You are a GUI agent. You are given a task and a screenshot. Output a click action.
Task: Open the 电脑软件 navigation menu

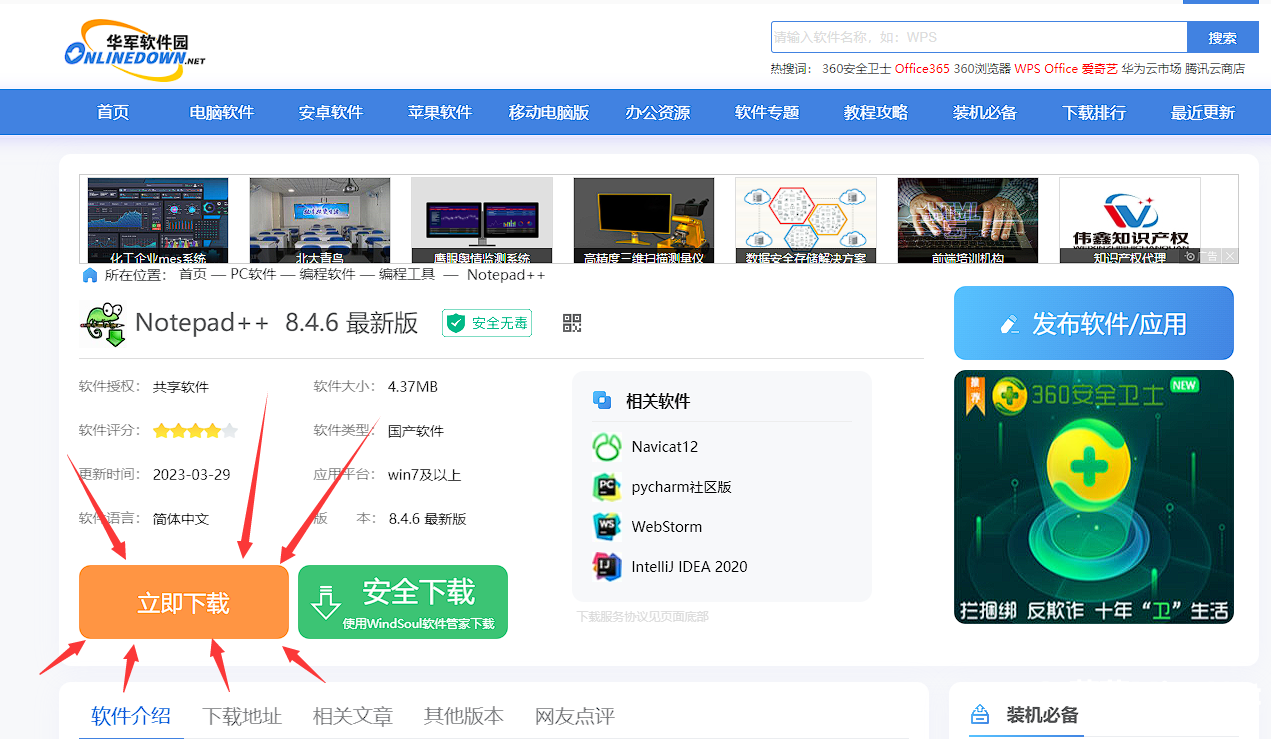[222, 112]
